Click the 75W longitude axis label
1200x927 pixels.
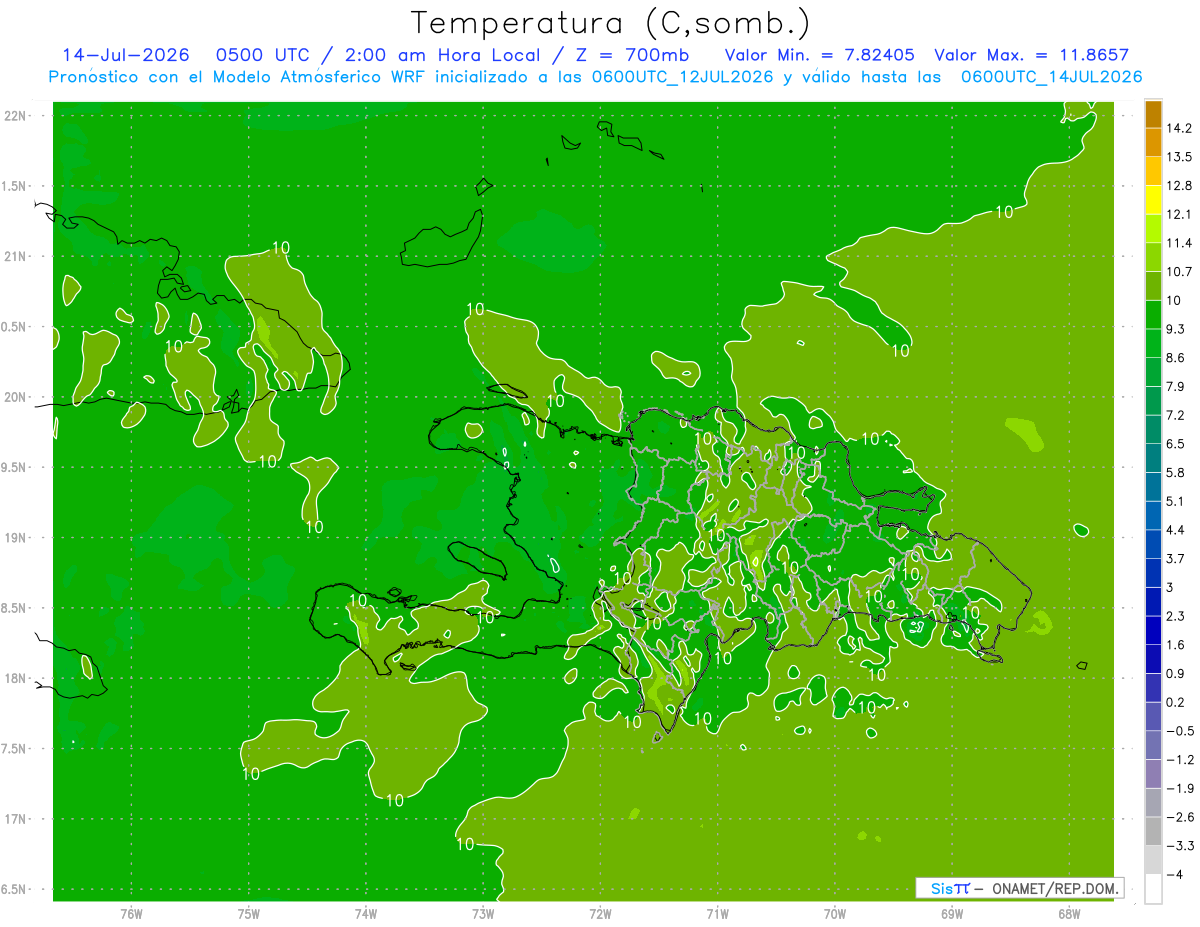[x=249, y=914]
